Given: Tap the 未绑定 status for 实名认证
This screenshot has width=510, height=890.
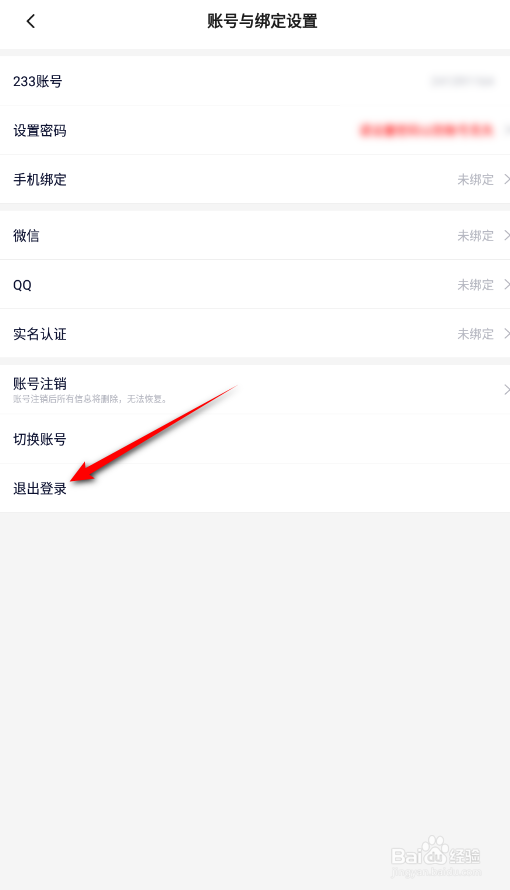Looking at the screenshot, I should tap(475, 334).
